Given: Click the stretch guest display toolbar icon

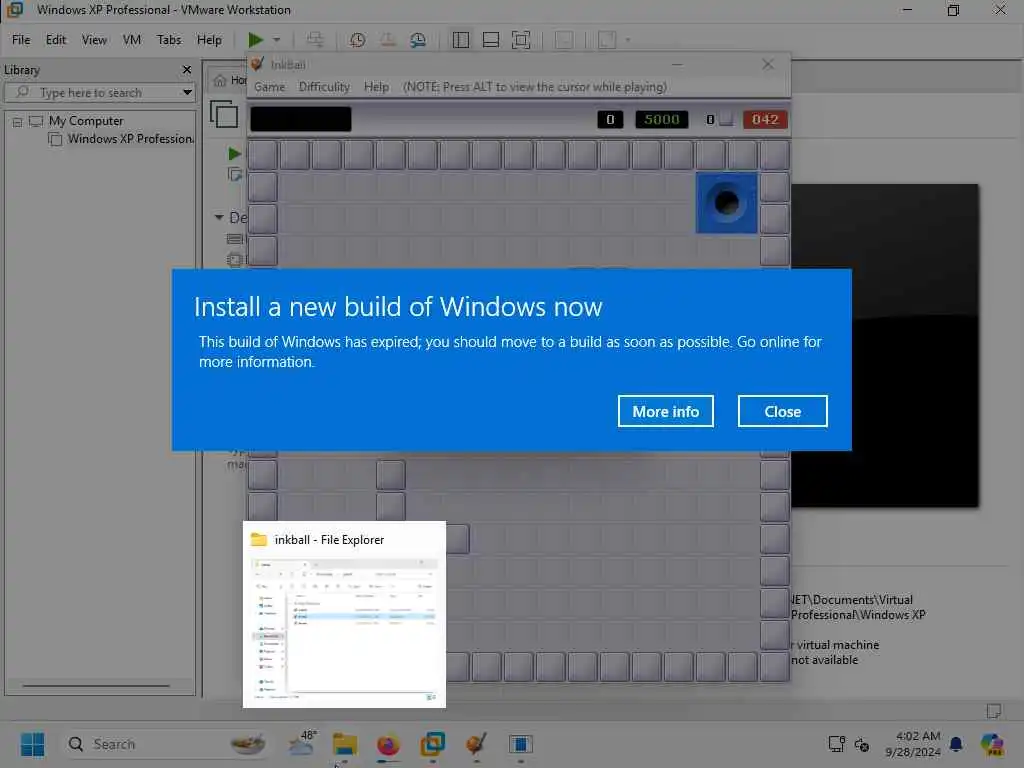Looking at the screenshot, I should (x=607, y=40).
